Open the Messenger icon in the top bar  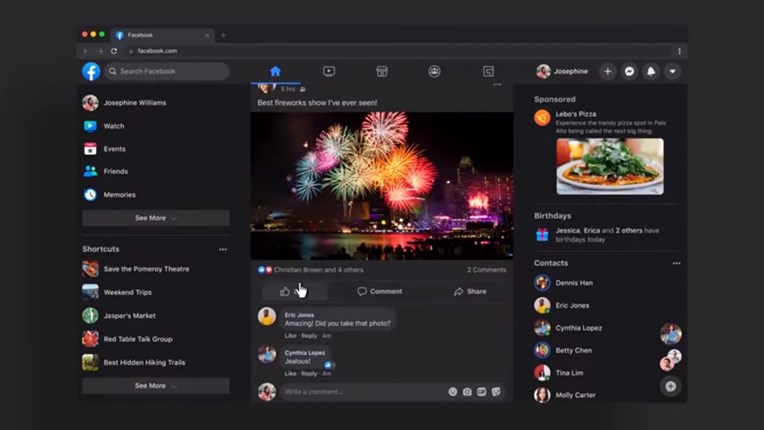click(x=629, y=71)
